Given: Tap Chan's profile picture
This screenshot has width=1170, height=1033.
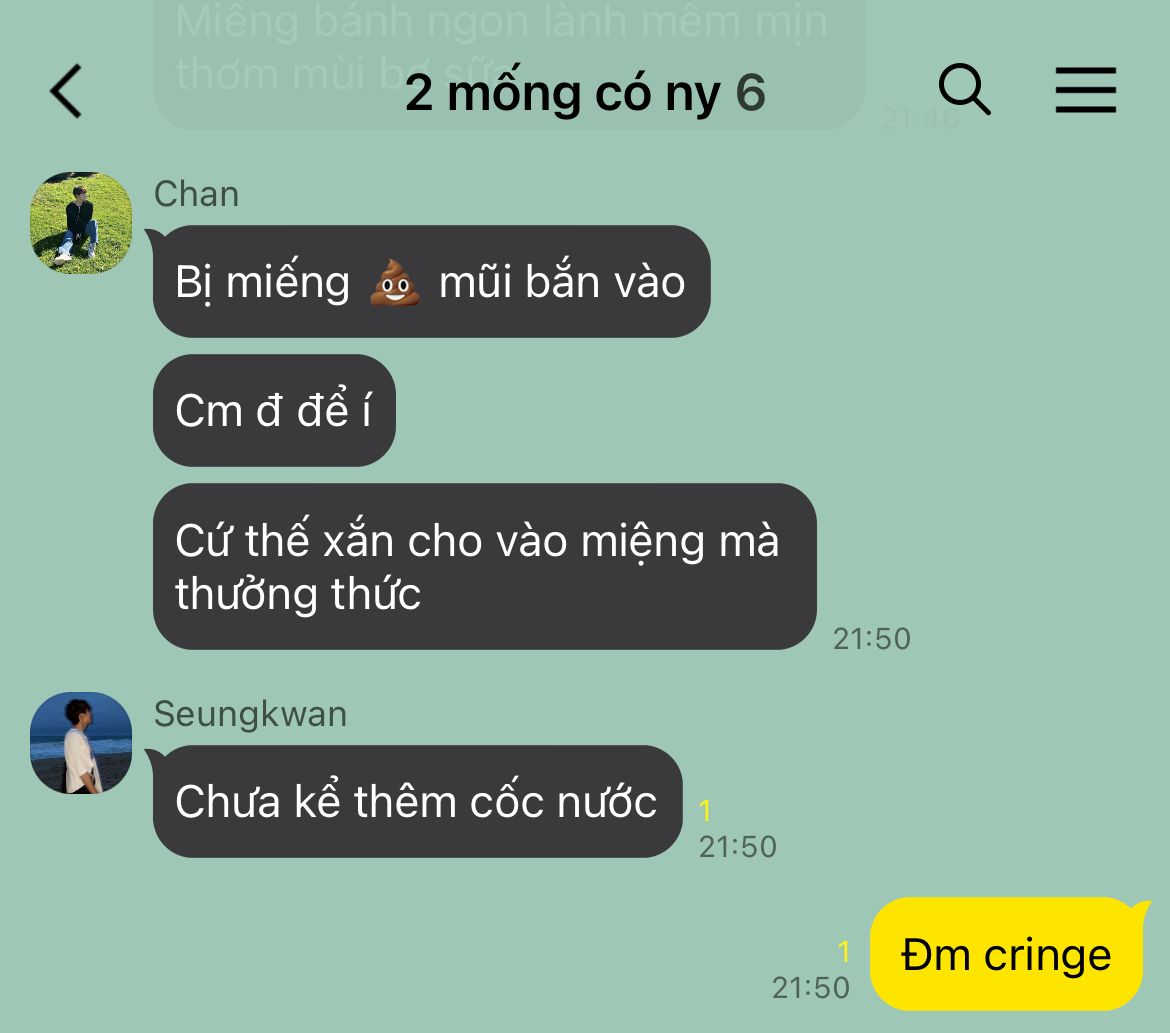Looking at the screenshot, I should 81,223.
